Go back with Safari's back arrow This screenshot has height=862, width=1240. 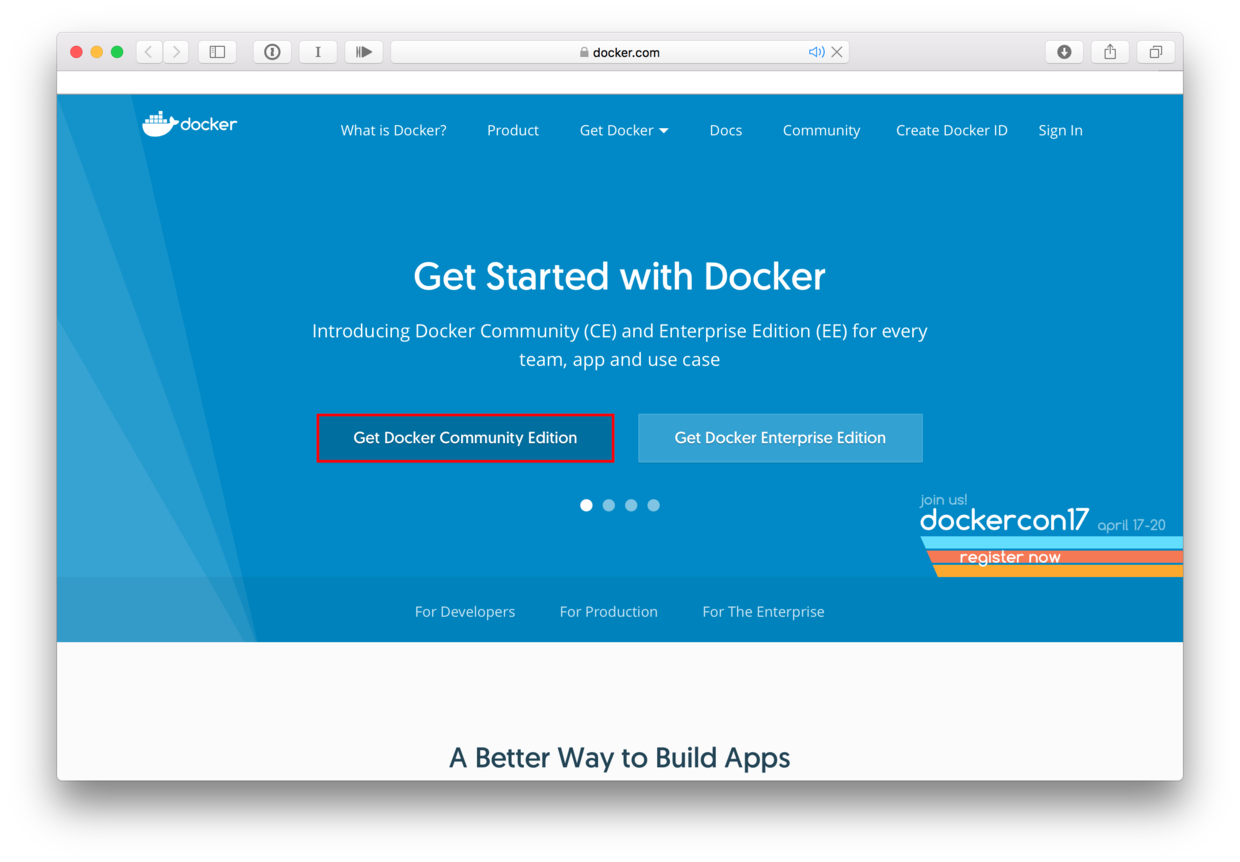(x=149, y=52)
